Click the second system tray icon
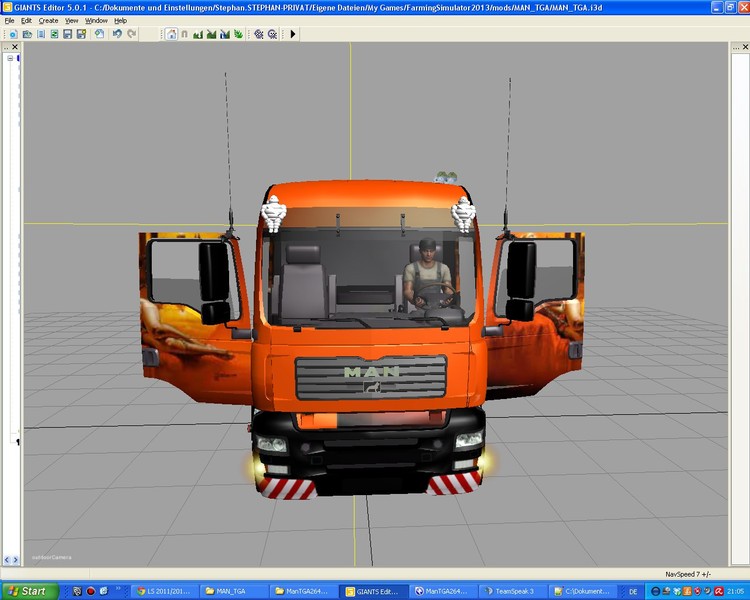 pos(666,591)
